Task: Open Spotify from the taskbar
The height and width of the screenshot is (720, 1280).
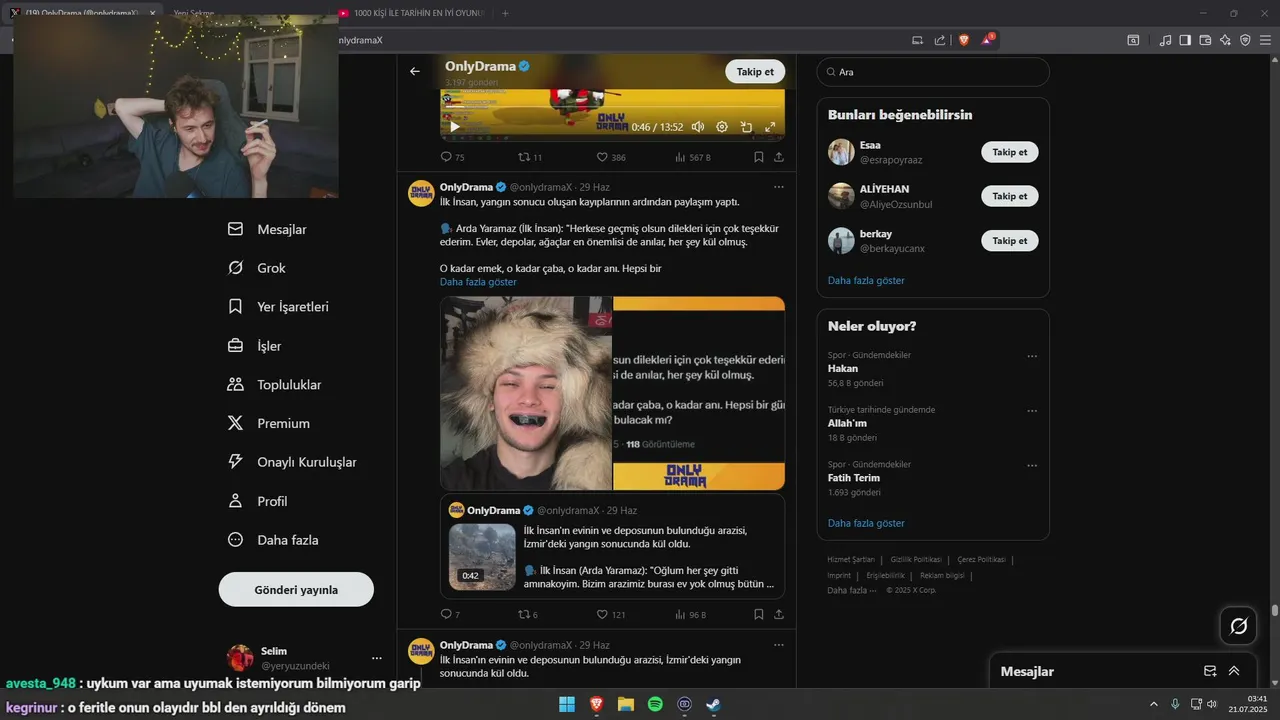Action: [655, 704]
